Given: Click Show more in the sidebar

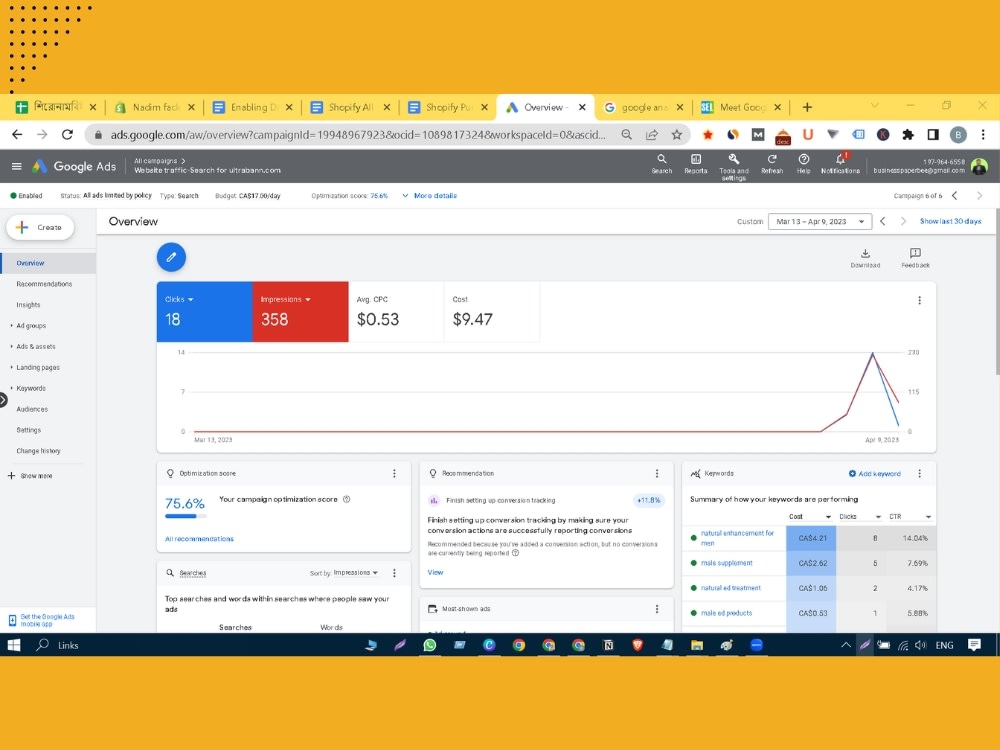Looking at the screenshot, I should pos(30,476).
